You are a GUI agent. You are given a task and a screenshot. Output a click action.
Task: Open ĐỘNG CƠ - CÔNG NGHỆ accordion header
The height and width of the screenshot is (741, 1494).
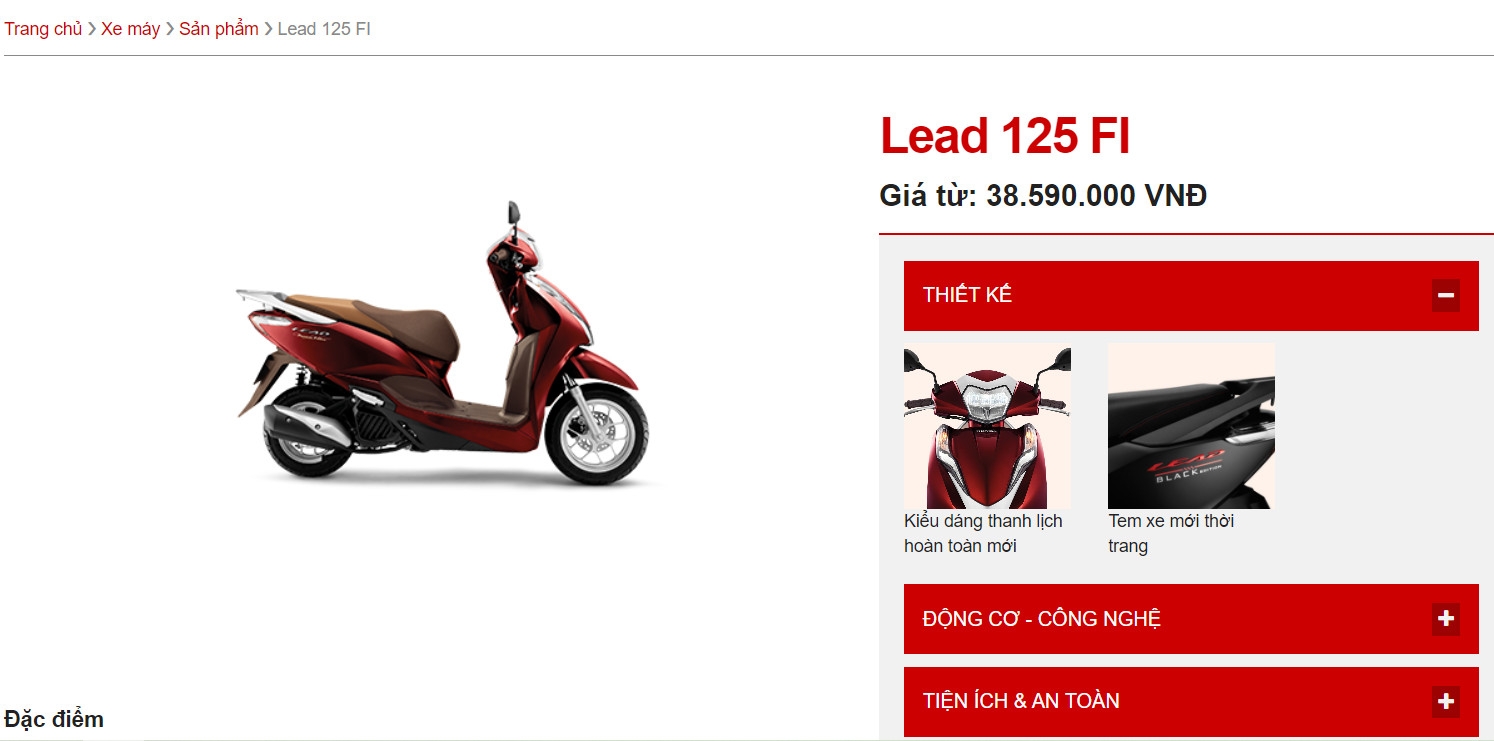(x=1191, y=619)
